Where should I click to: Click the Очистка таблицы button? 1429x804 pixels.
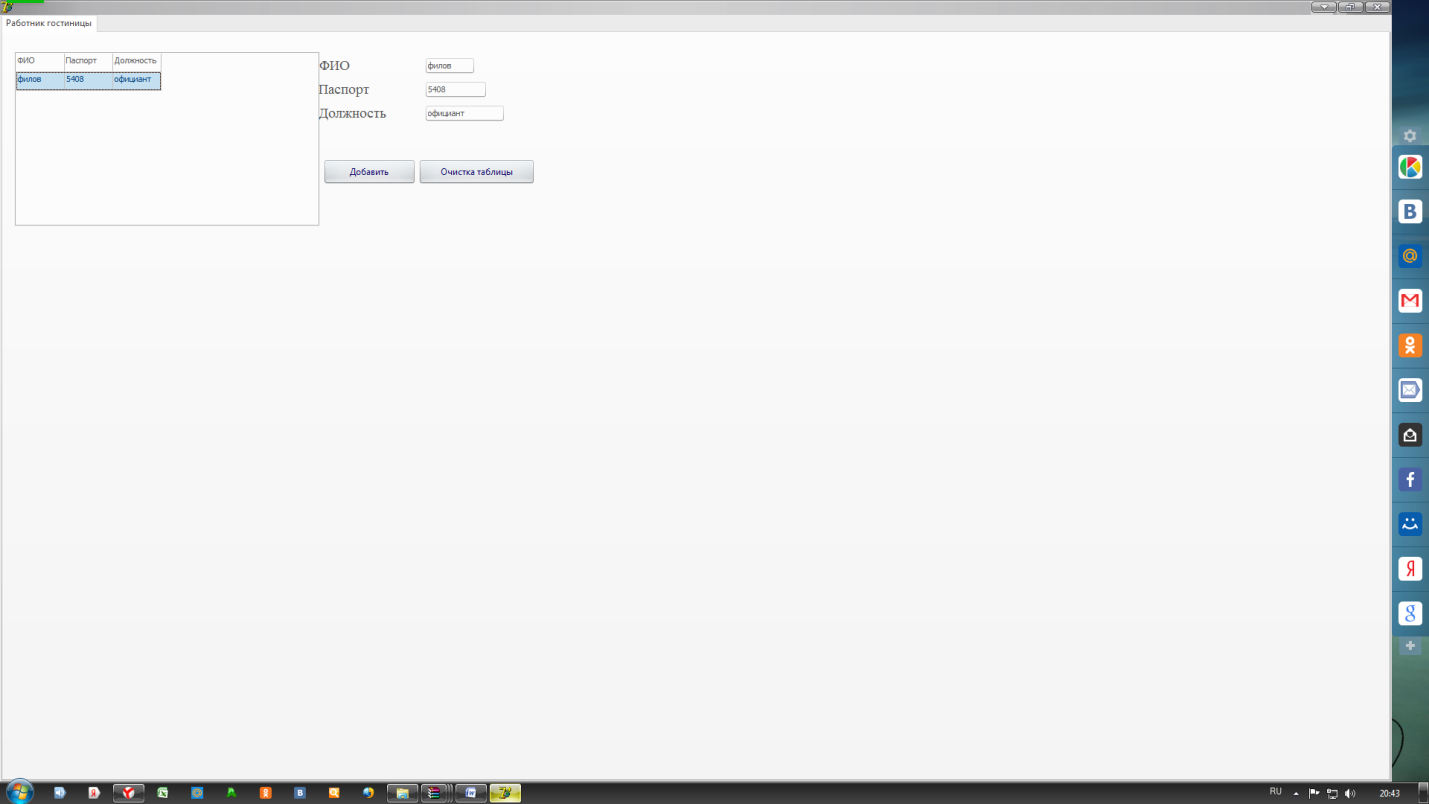pyautogui.click(x=477, y=172)
